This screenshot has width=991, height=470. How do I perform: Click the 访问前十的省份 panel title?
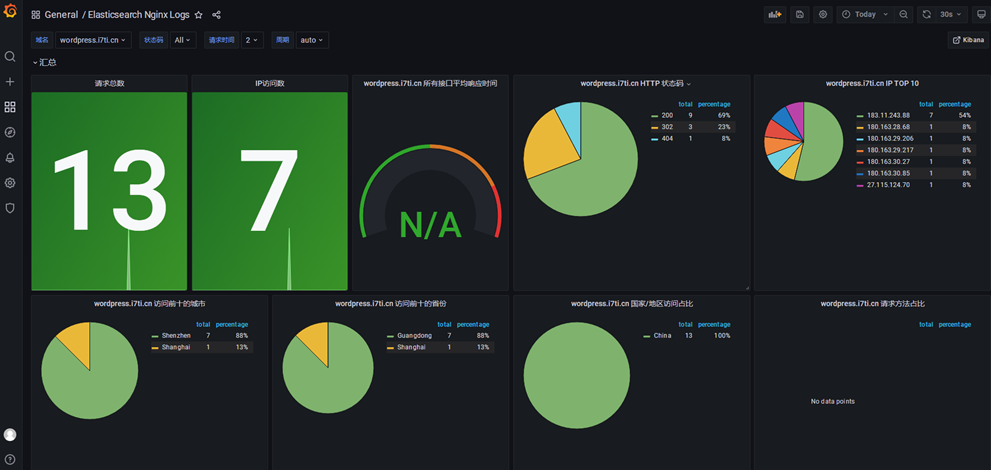[x=390, y=303]
